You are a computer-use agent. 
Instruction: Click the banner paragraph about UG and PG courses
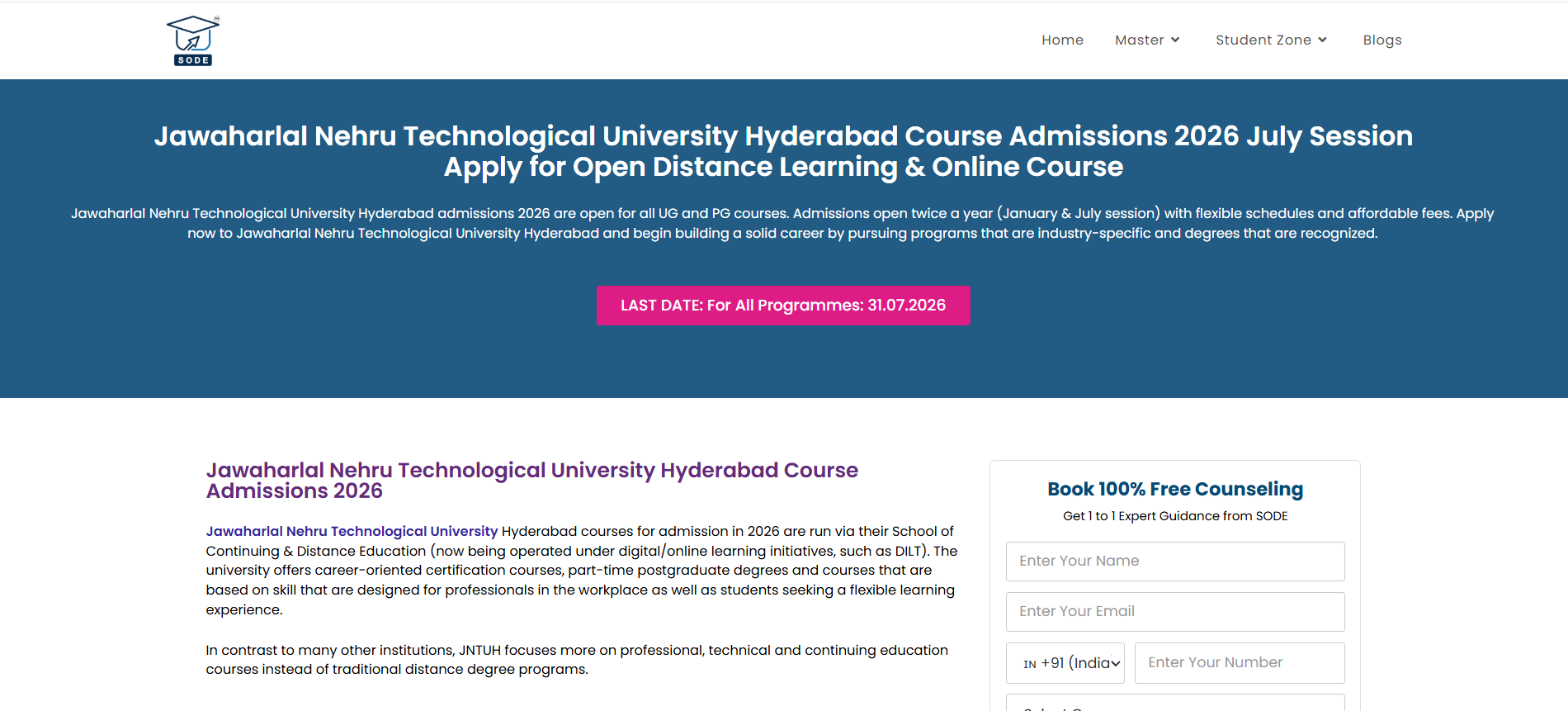click(782, 223)
